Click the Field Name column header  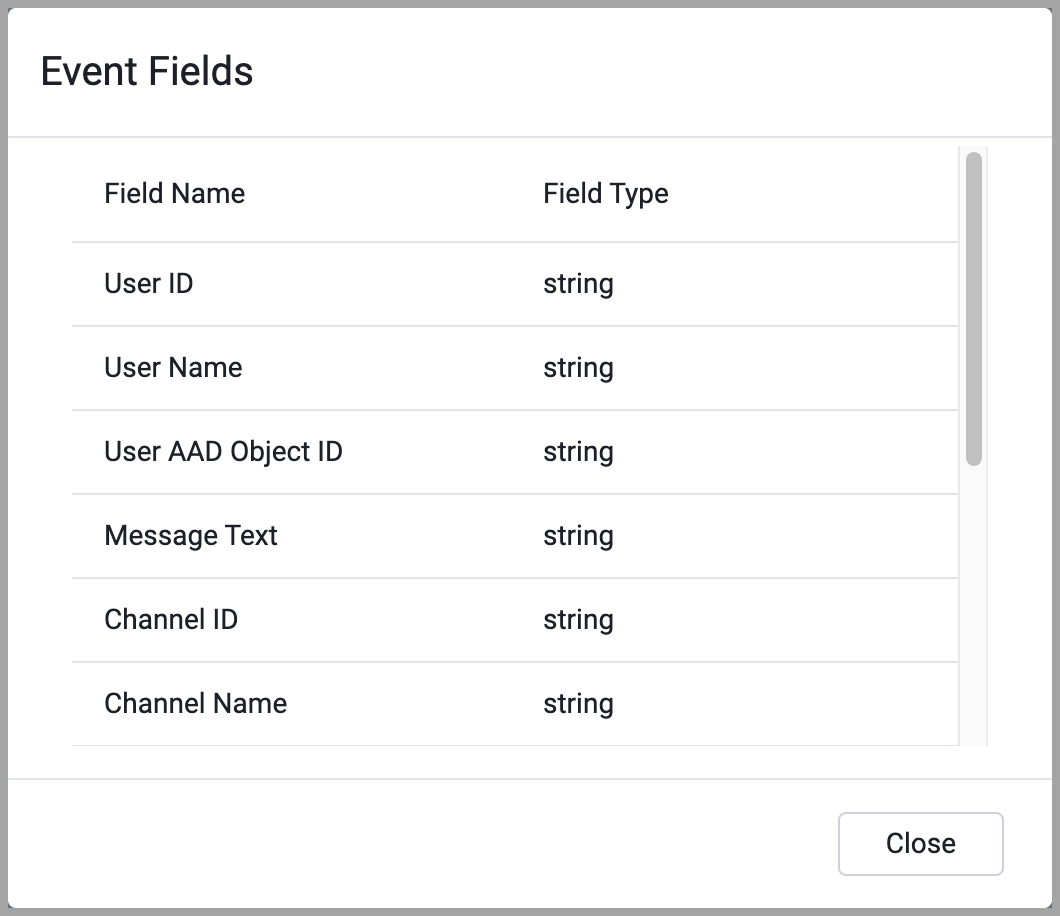[x=174, y=193]
